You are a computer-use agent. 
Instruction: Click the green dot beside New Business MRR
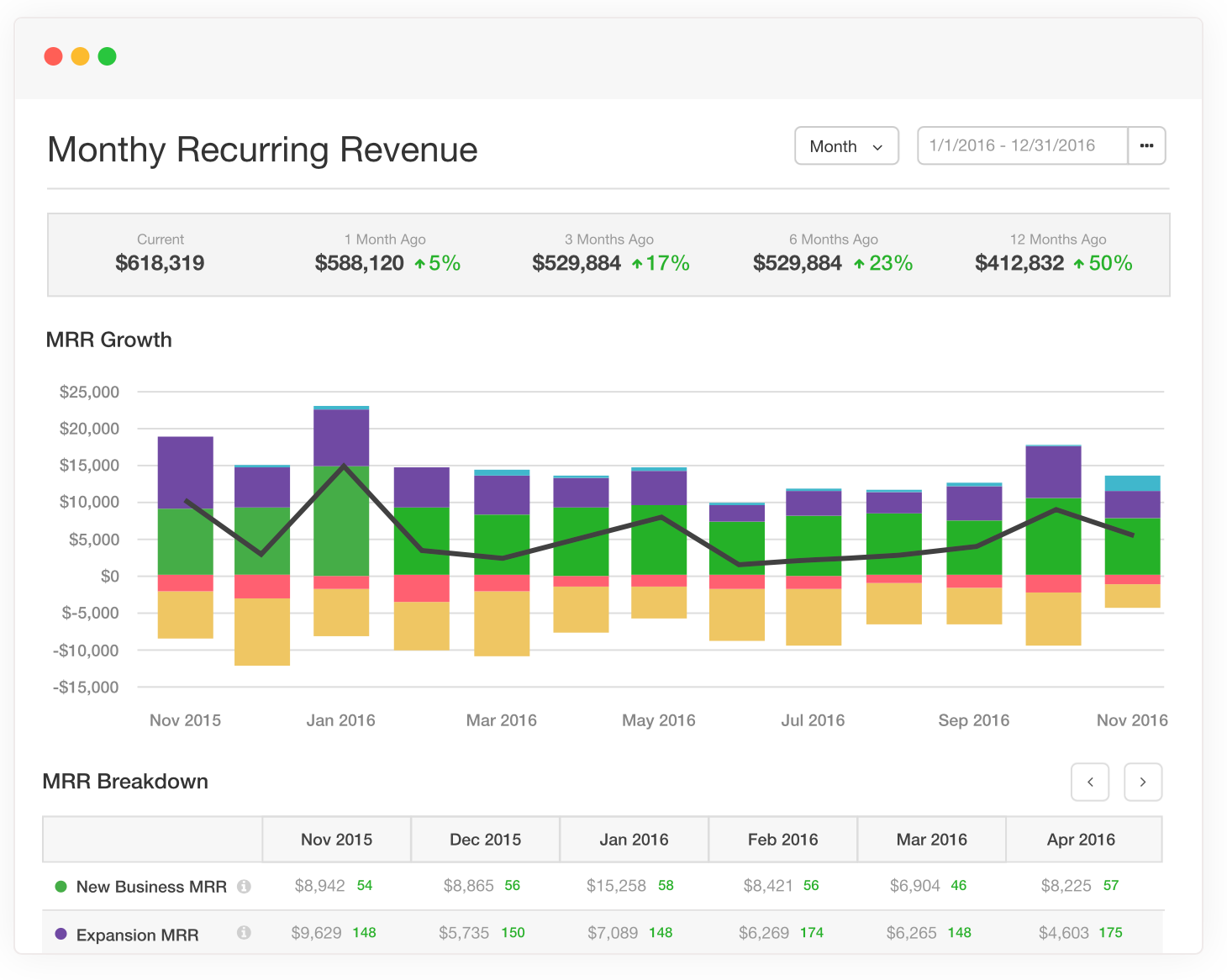coord(61,887)
